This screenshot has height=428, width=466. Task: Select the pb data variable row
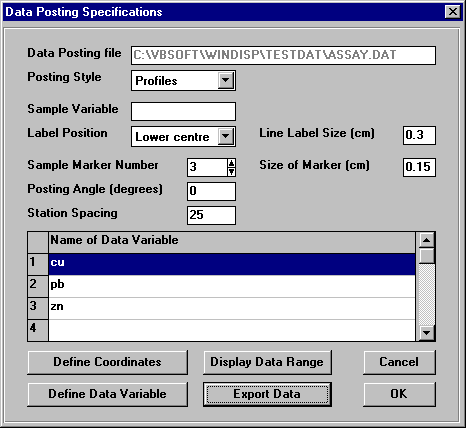[232, 286]
